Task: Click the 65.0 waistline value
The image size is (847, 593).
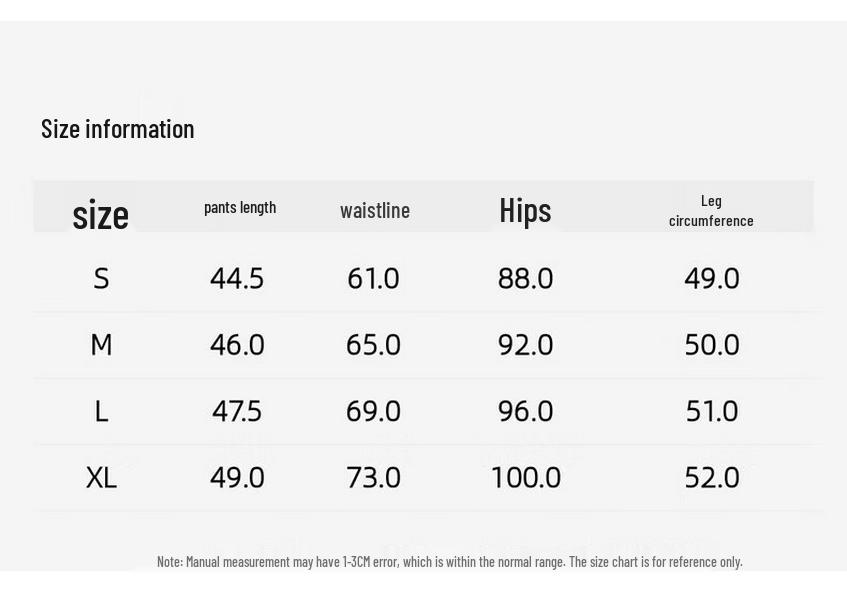Action: click(373, 345)
